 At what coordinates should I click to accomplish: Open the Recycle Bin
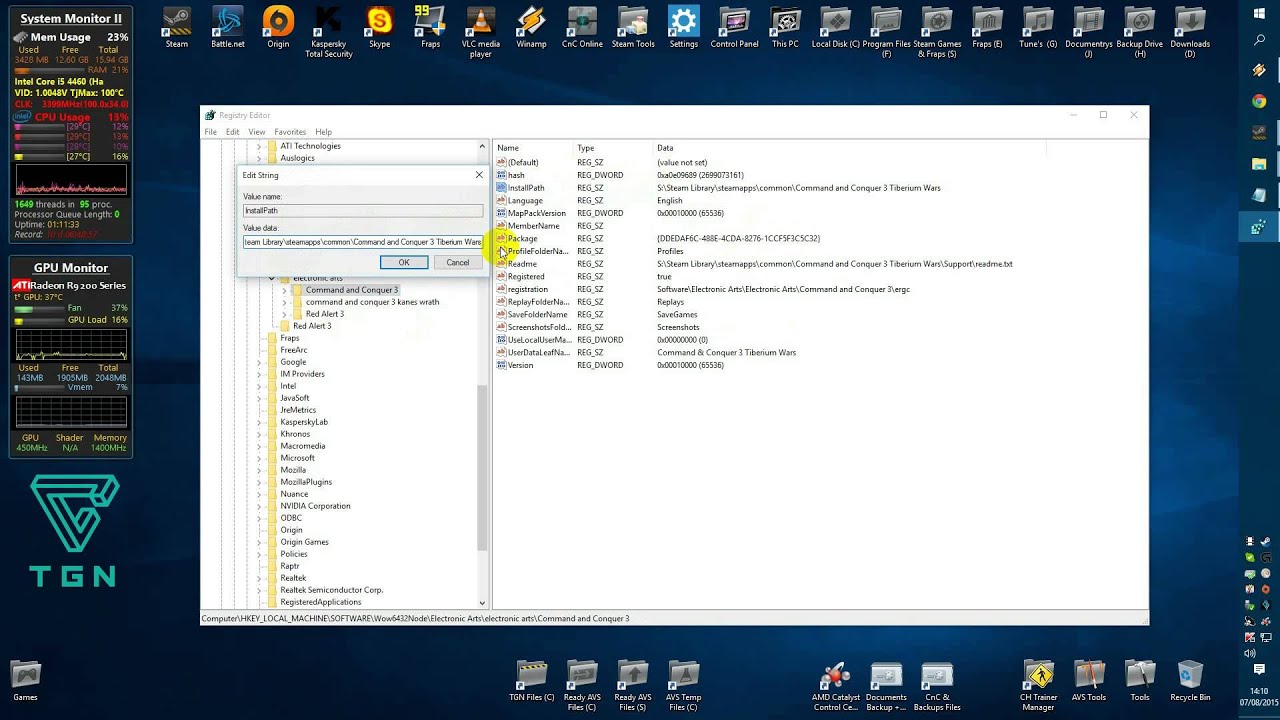pyautogui.click(x=1190, y=680)
